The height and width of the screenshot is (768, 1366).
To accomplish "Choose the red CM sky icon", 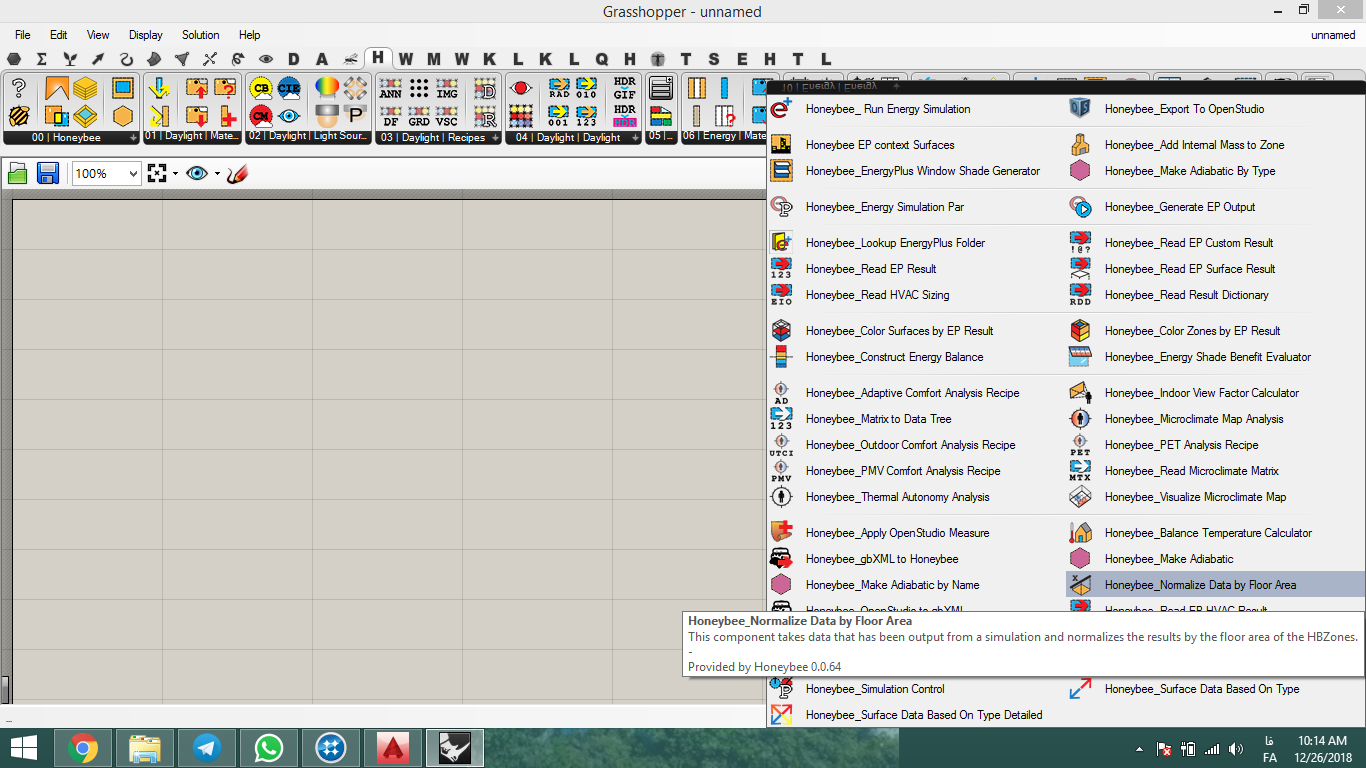I will 261,116.
